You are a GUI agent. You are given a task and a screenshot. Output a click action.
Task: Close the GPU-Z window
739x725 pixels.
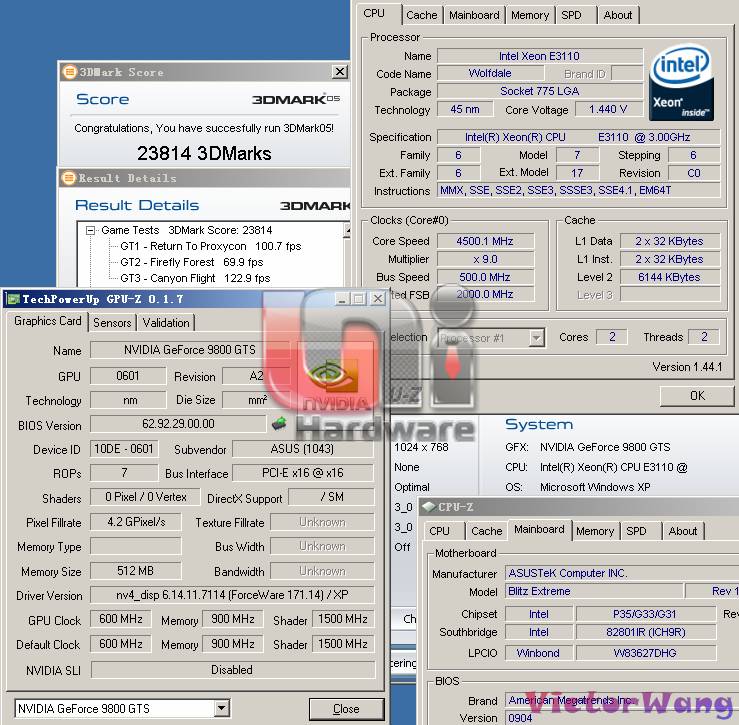[378, 298]
